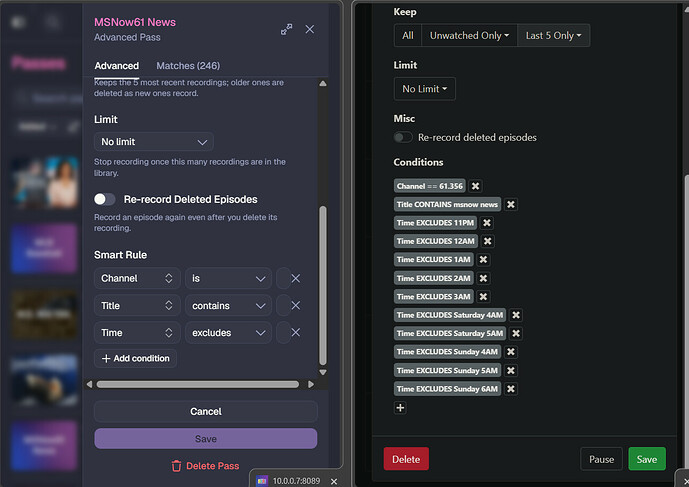Select the Time EXCLUDES 1AM tag

tap(434, 259)
